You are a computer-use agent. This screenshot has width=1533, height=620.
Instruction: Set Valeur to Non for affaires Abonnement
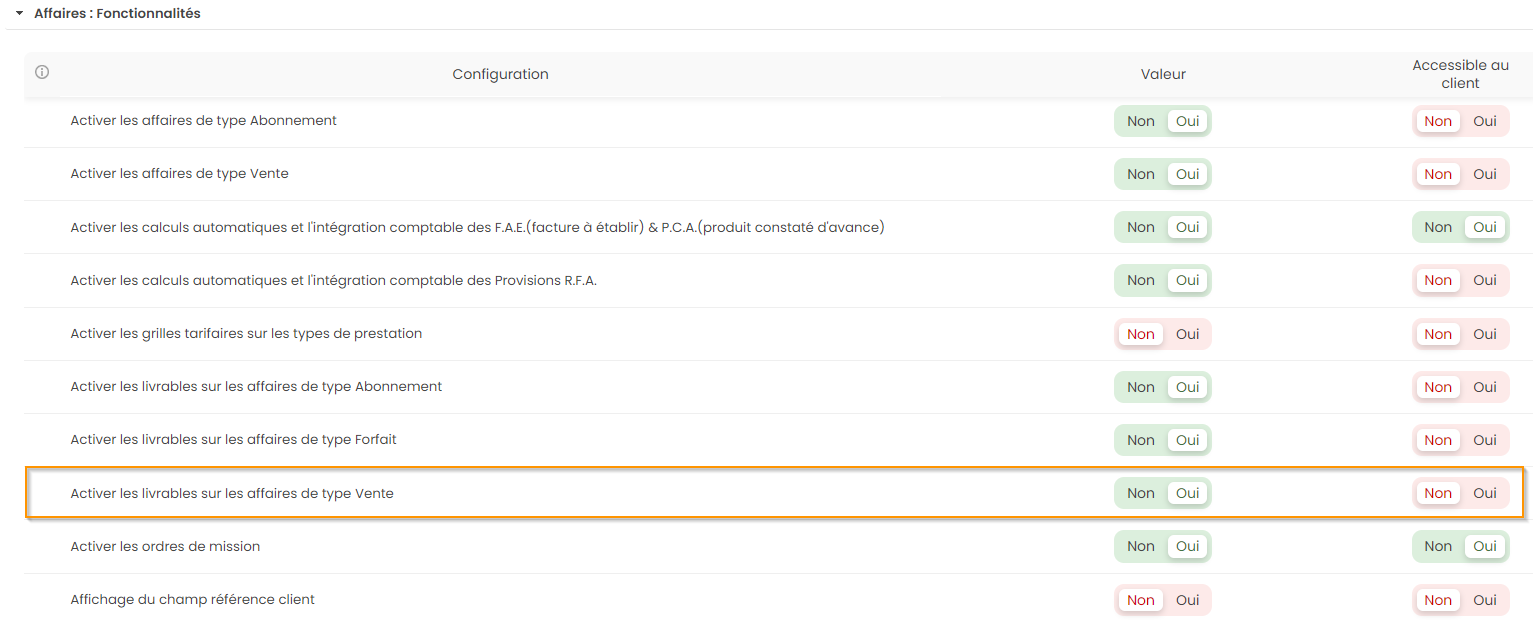click(x=1140, y=121)
